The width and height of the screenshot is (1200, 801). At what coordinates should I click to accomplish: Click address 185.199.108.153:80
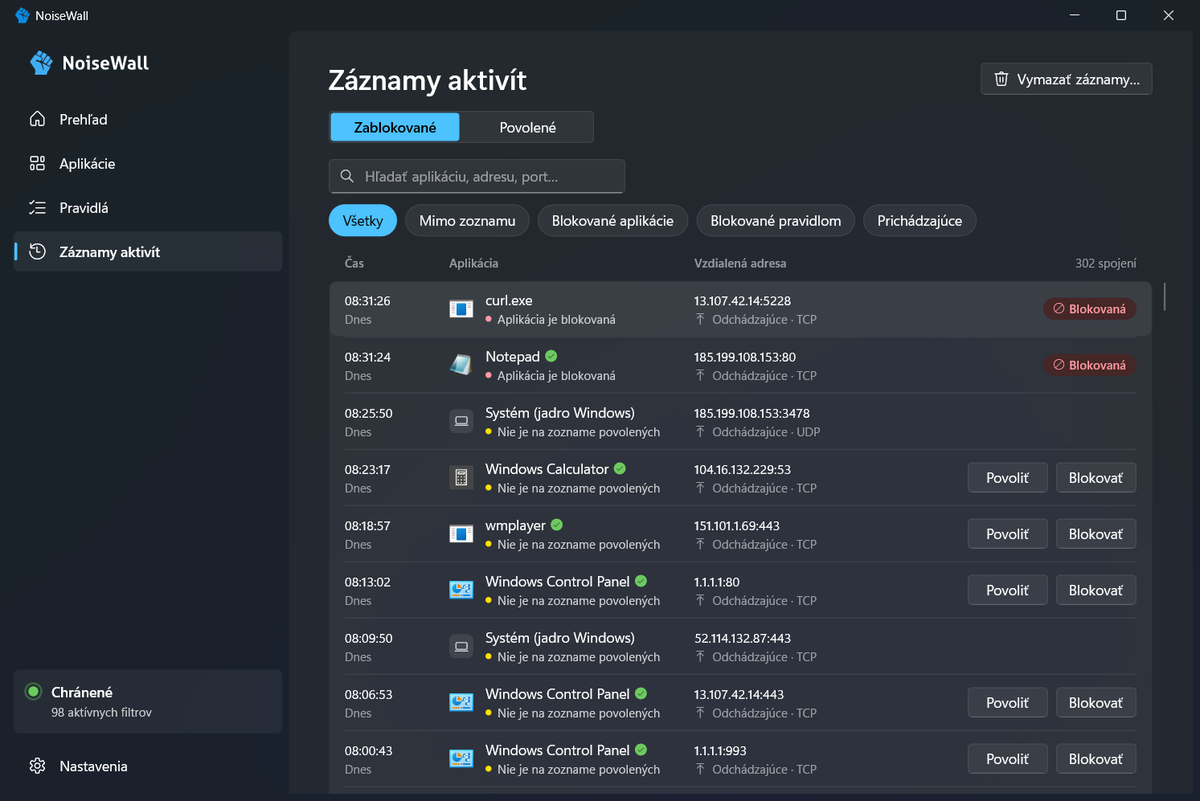tap(745, 356)
